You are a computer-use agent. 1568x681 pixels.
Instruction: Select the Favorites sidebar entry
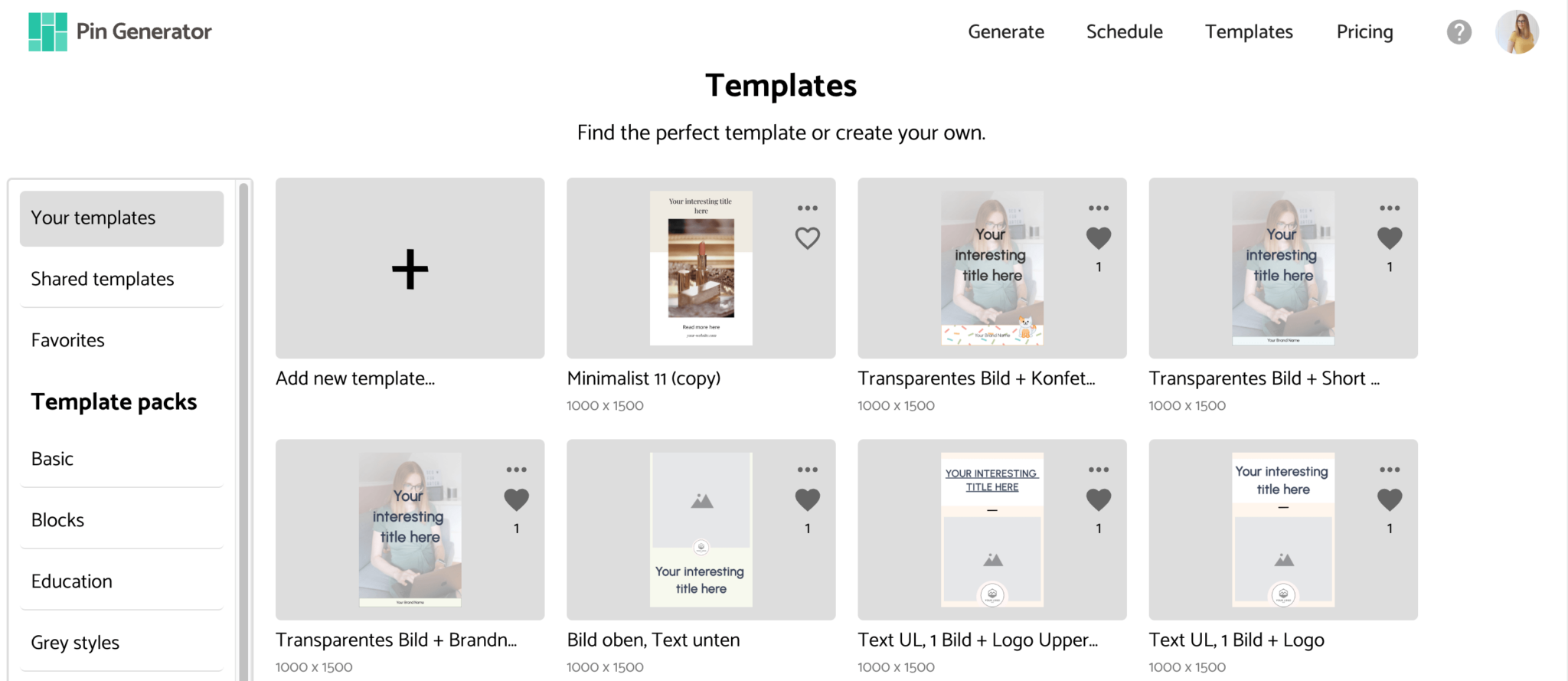click(x=67, y=339)
